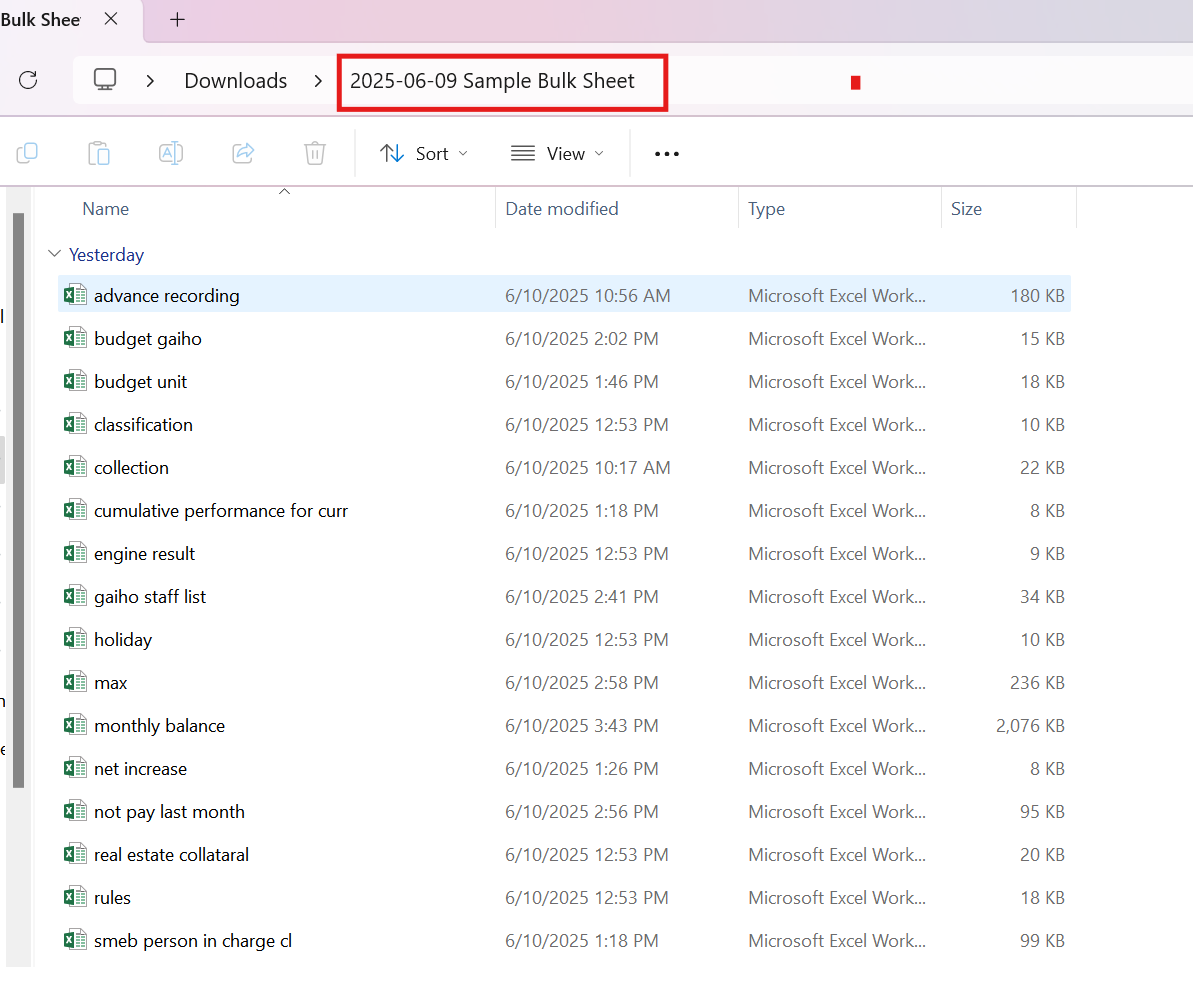This screenshot has height=981, width=1193.
Task: Open a new tab with plus button
Action: 177,20
